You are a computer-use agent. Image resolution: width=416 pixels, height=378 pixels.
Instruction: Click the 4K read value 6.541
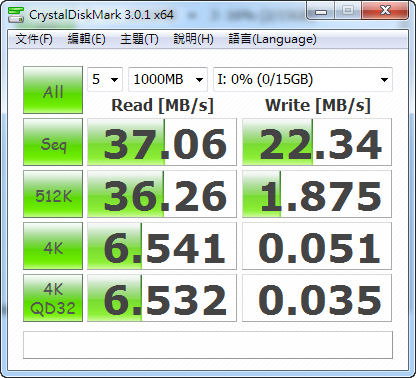pos(162,246)
